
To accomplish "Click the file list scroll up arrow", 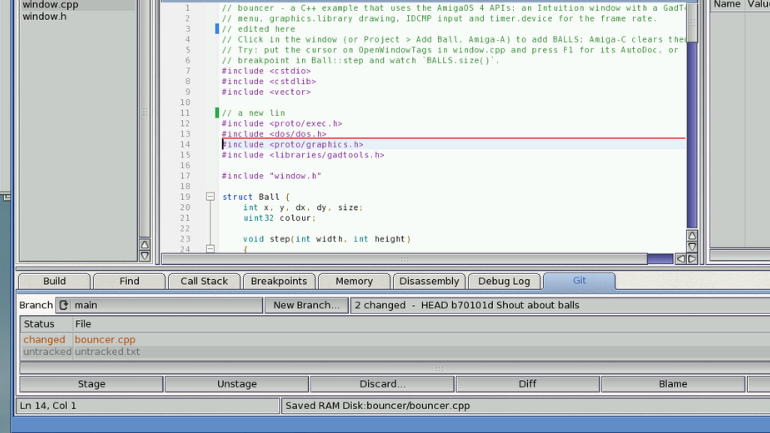I will [x=145, y=244].
